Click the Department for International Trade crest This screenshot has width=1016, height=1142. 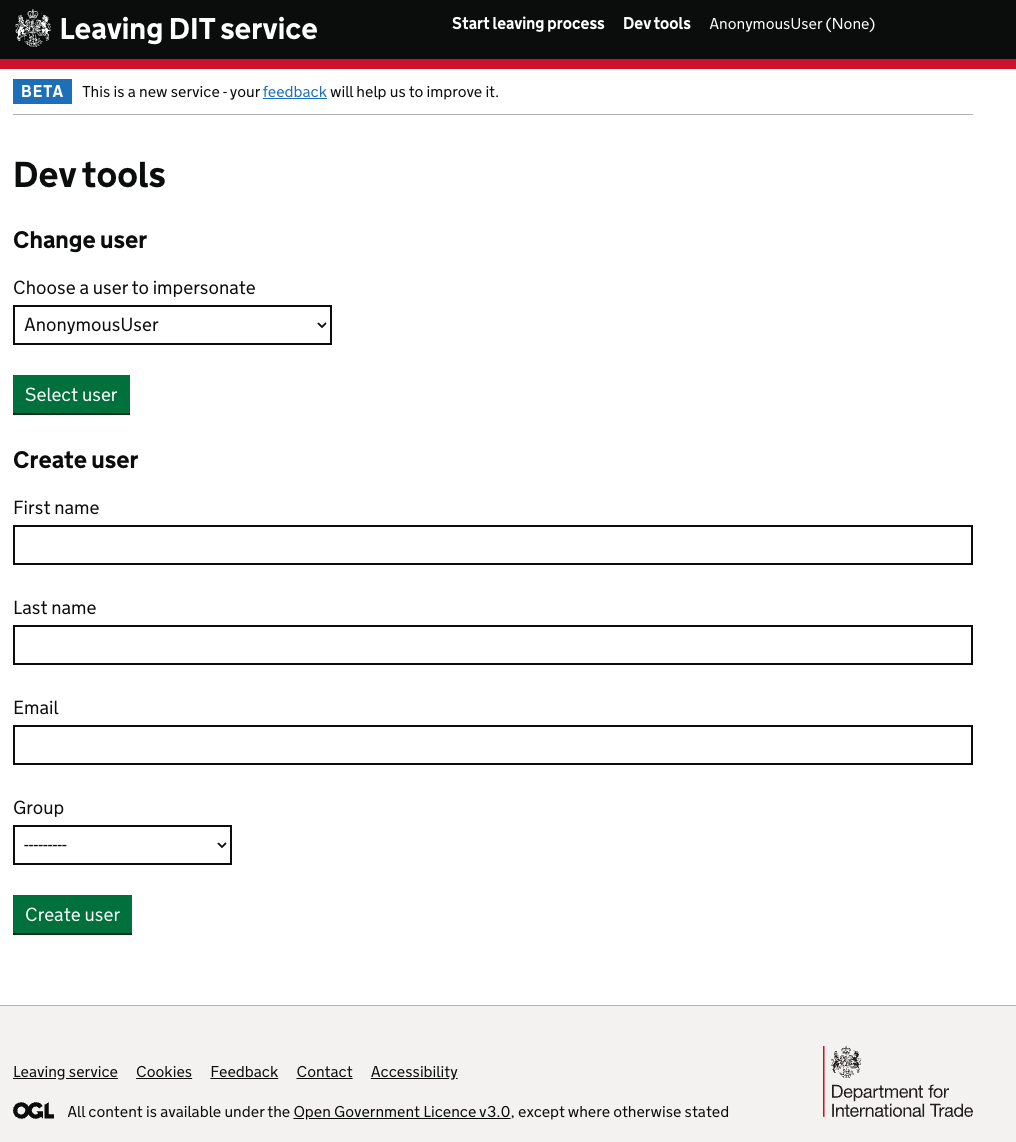click(x=898, y=1081)
